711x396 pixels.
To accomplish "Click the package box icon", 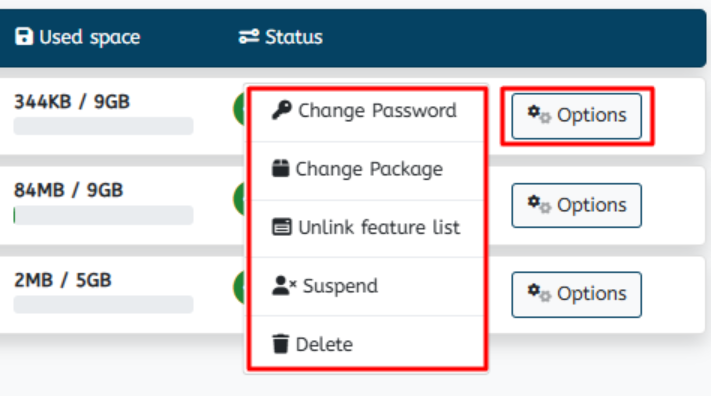I will tap(280, 168).
